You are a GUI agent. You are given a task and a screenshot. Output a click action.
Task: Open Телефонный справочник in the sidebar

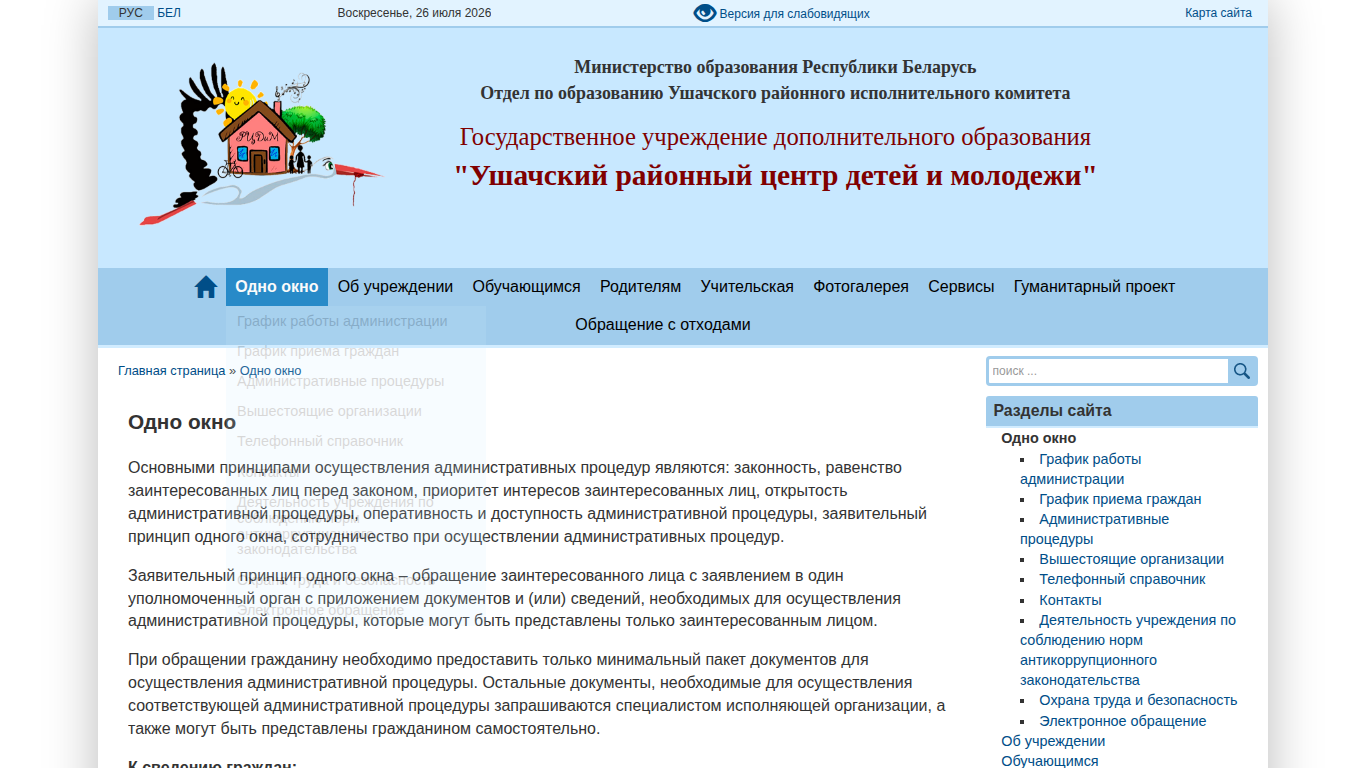[1122, 579]
